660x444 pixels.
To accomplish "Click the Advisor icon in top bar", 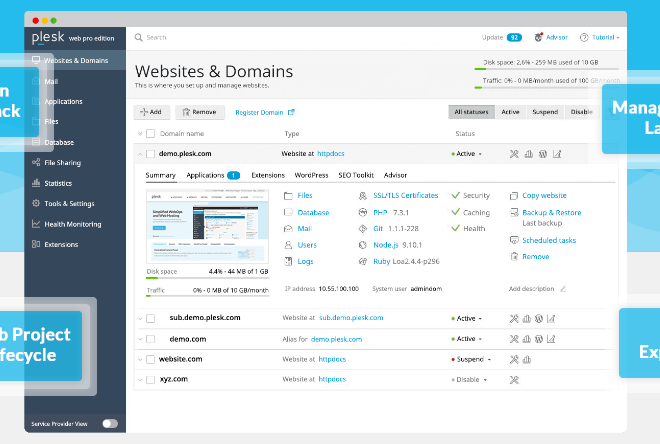I will tap(538, 37).
